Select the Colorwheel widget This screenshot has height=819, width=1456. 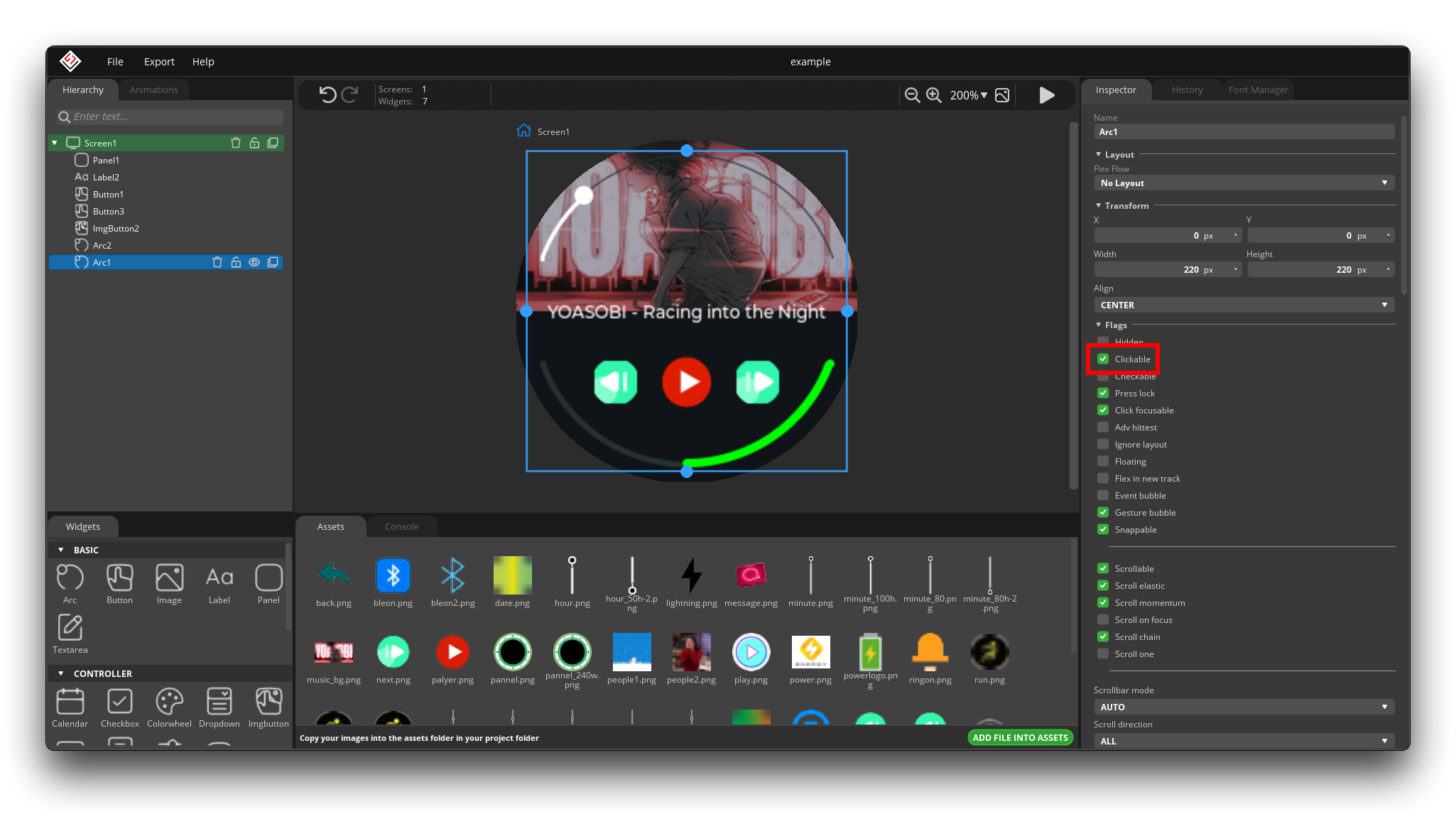click(x=169, y=707)
